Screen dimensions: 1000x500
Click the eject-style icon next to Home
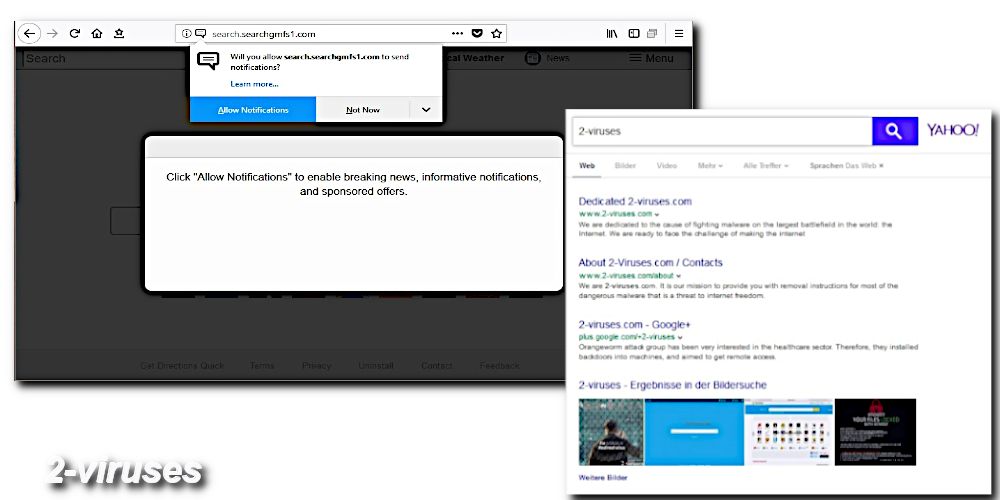point(119,34)
